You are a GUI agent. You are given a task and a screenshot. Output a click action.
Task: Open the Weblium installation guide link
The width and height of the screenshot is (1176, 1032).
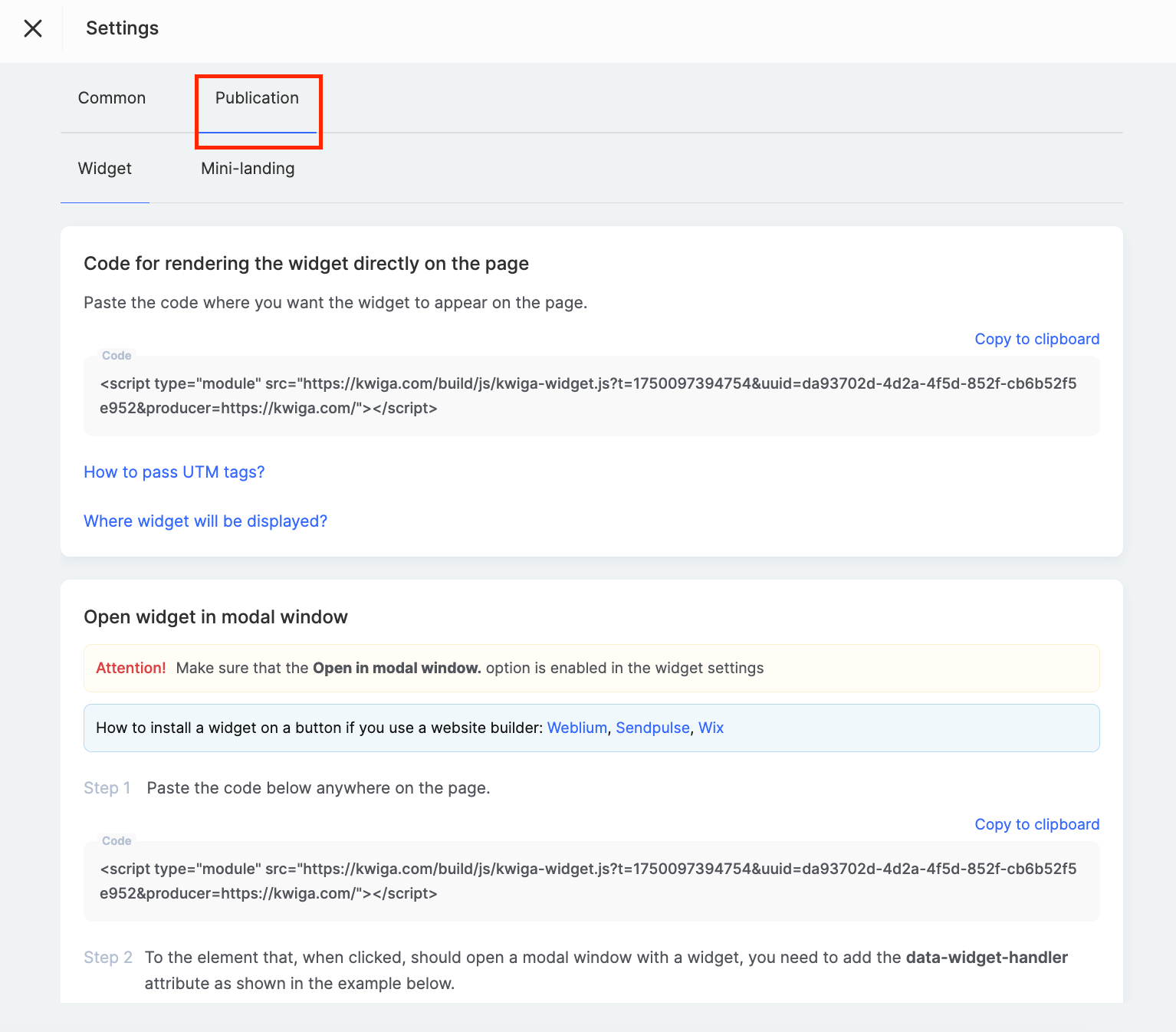point(577,728)
